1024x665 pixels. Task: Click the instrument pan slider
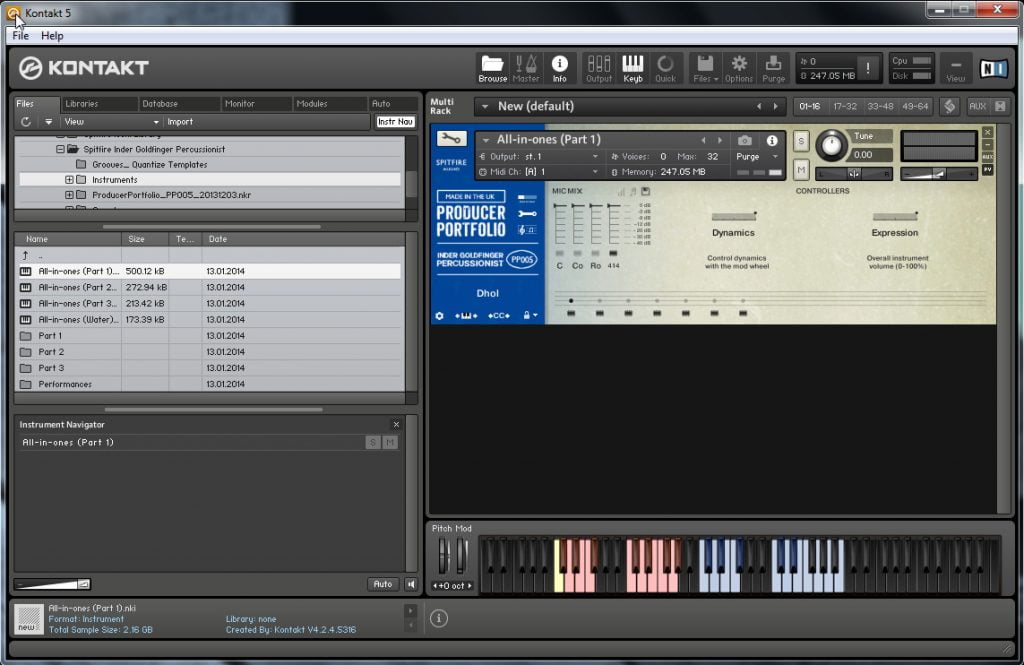(854, 174)
